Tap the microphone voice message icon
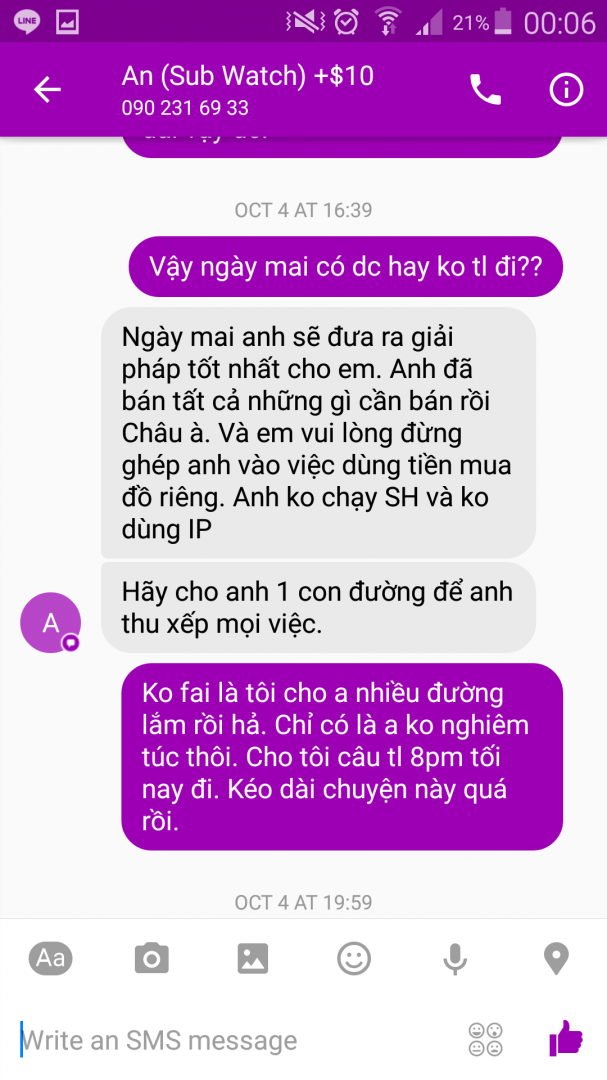This screenshot has height=1080, width=607. 455,959
